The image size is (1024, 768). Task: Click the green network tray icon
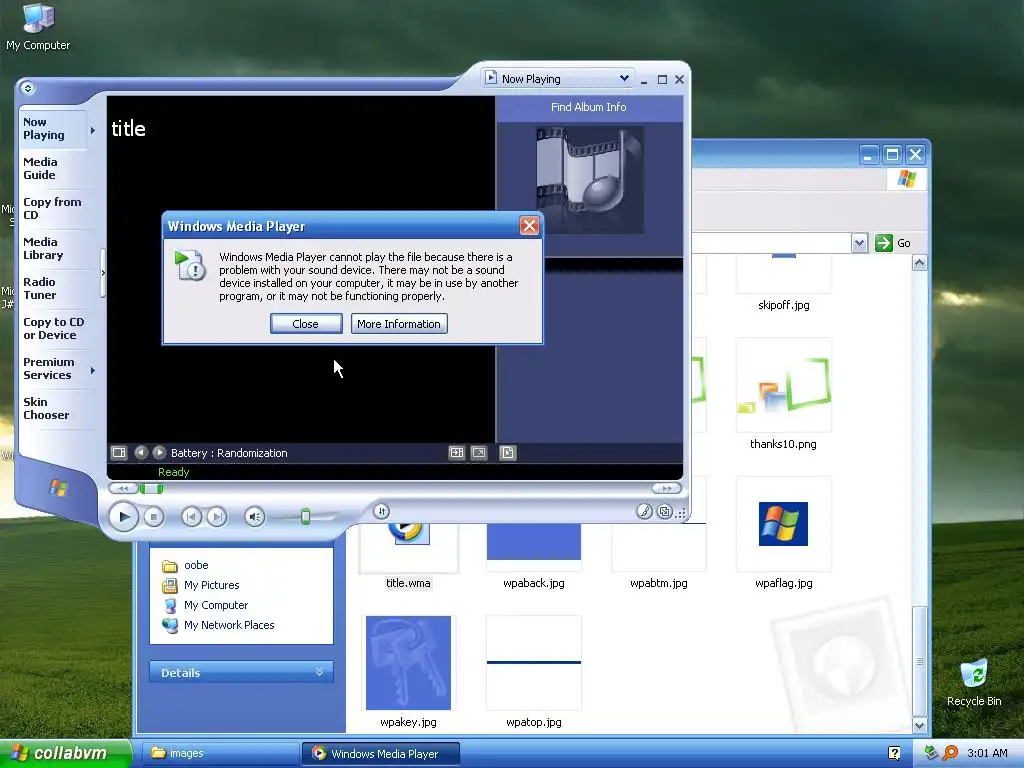[x=931, y=753]
